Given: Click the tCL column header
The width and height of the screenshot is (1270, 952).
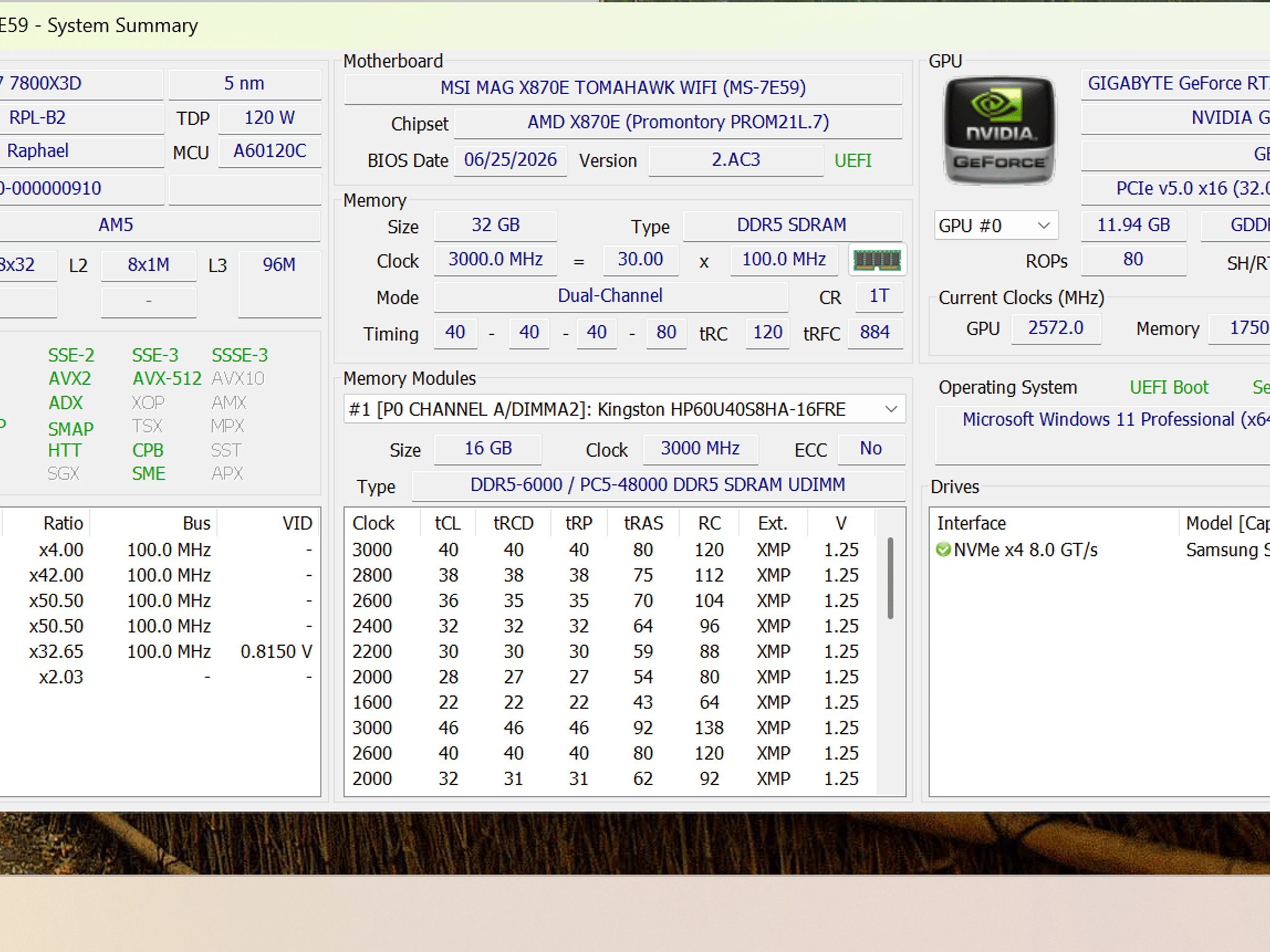Looking at the screenshot, I should [448, 524].
